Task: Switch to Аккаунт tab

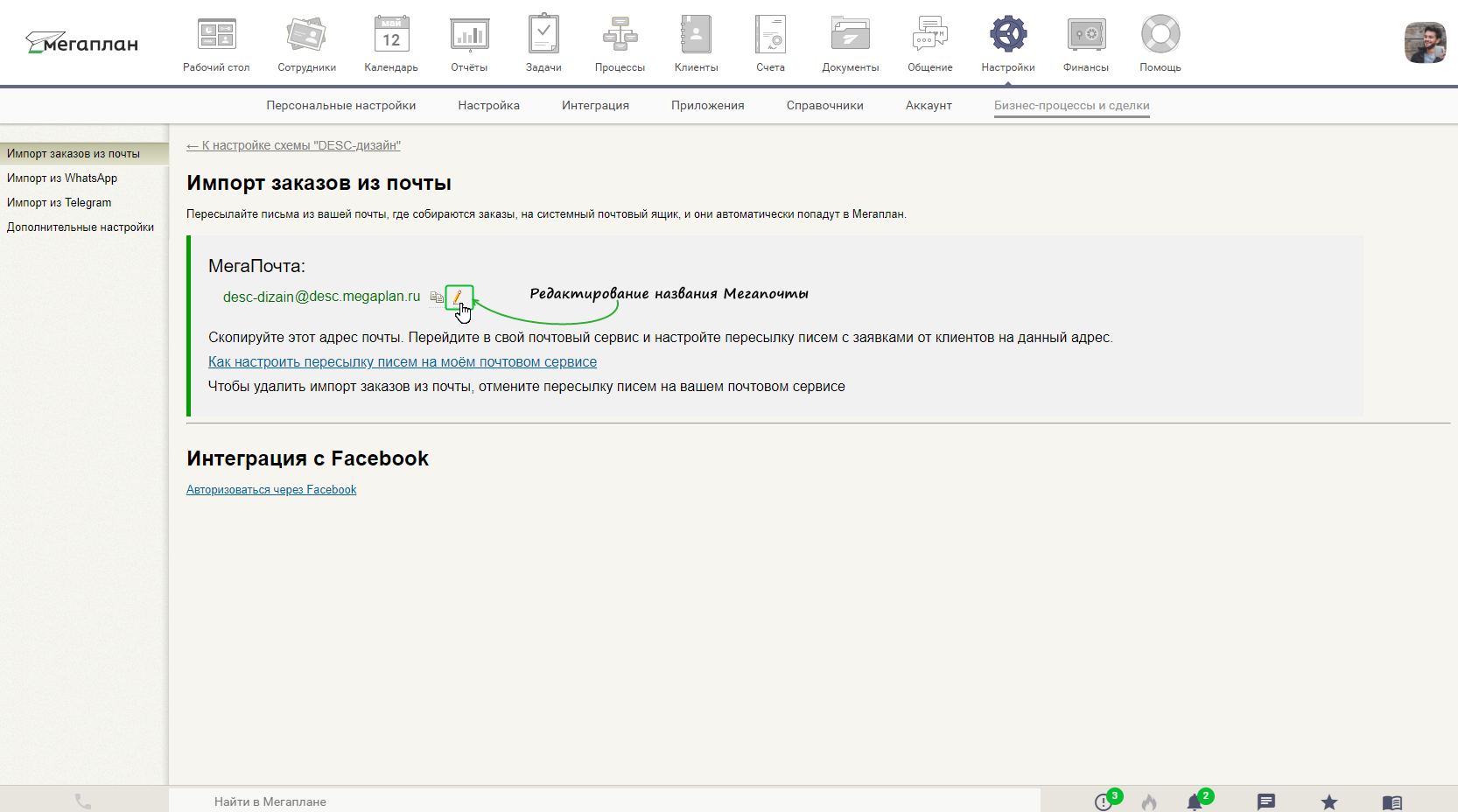Action: pos(929,106)
